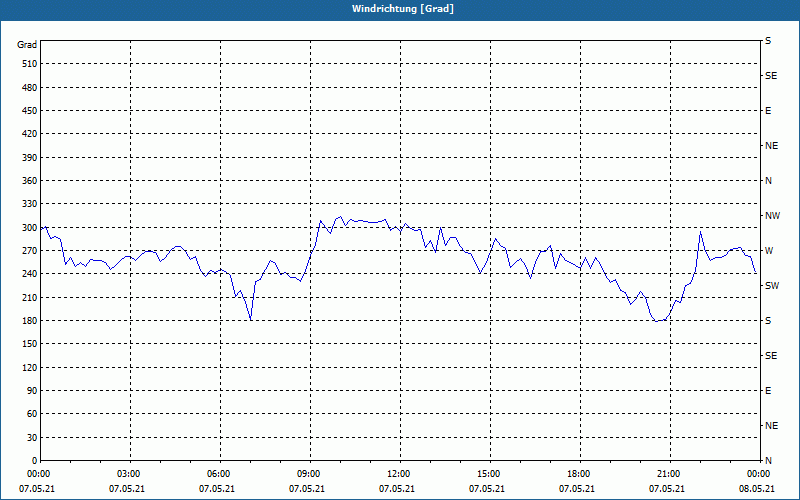Select the 510 value on the degree axis
The width and height of the screenshot is (800, 500).
pyautogui.click(x=30, y=64)
